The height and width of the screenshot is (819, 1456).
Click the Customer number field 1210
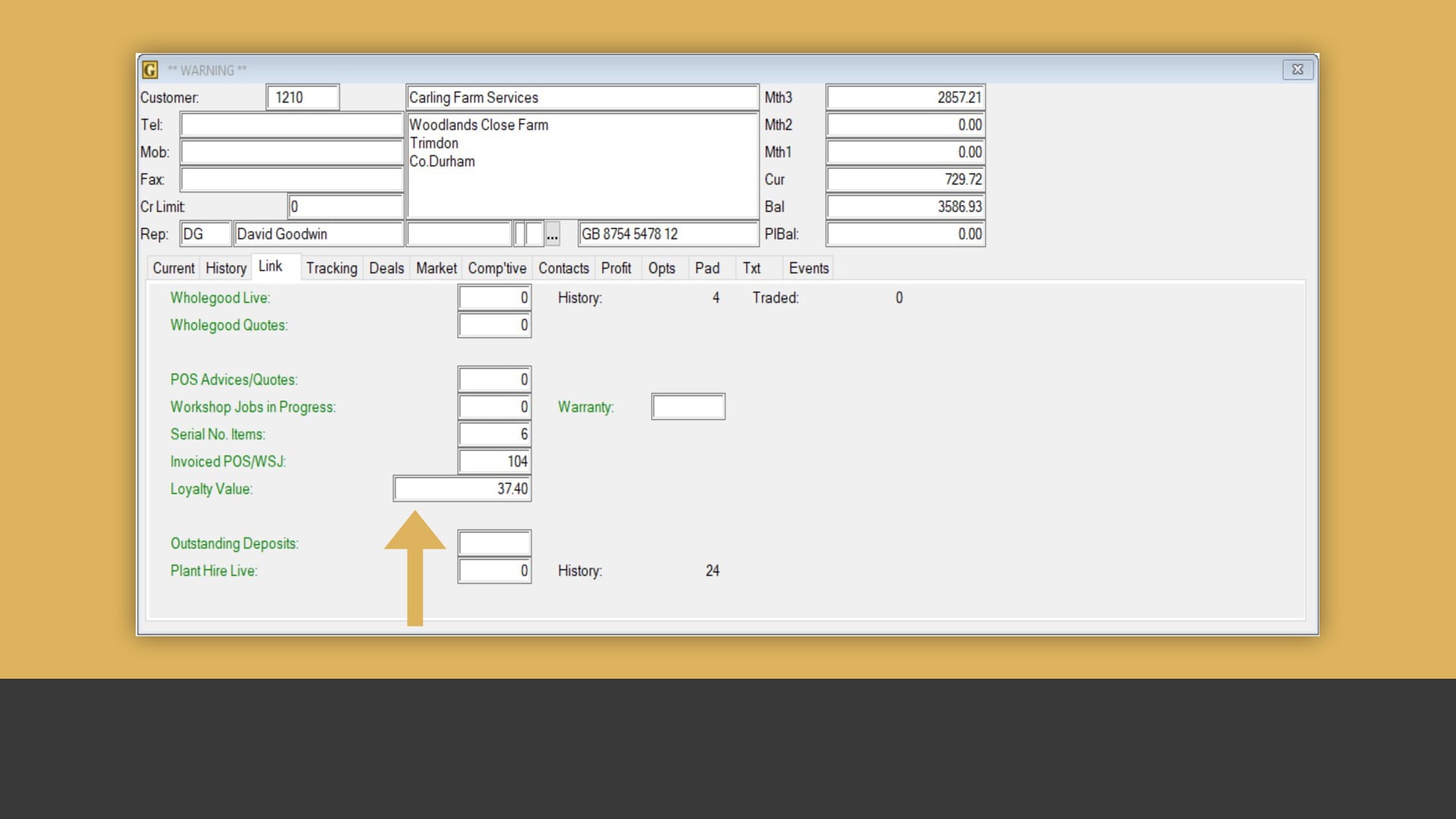coord(303,98)
